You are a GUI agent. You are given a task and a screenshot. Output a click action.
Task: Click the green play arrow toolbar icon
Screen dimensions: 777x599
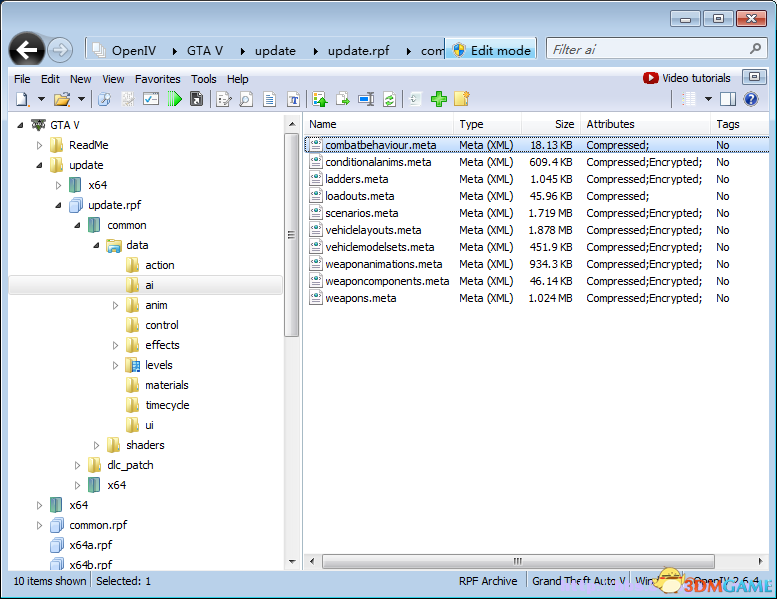coord(174,99)
